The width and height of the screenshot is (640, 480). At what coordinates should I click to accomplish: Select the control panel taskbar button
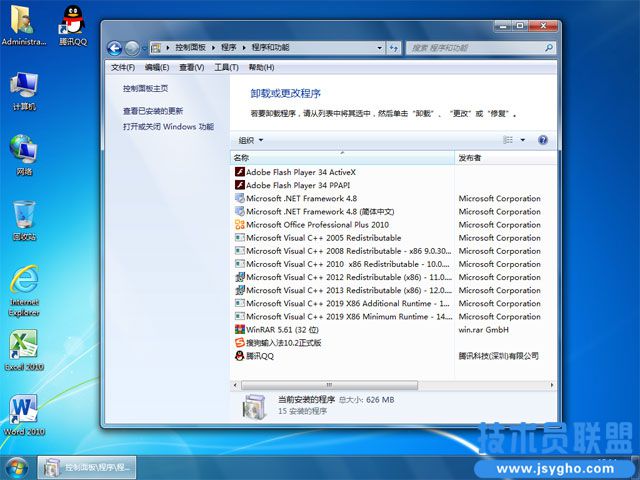pos(87,467)
